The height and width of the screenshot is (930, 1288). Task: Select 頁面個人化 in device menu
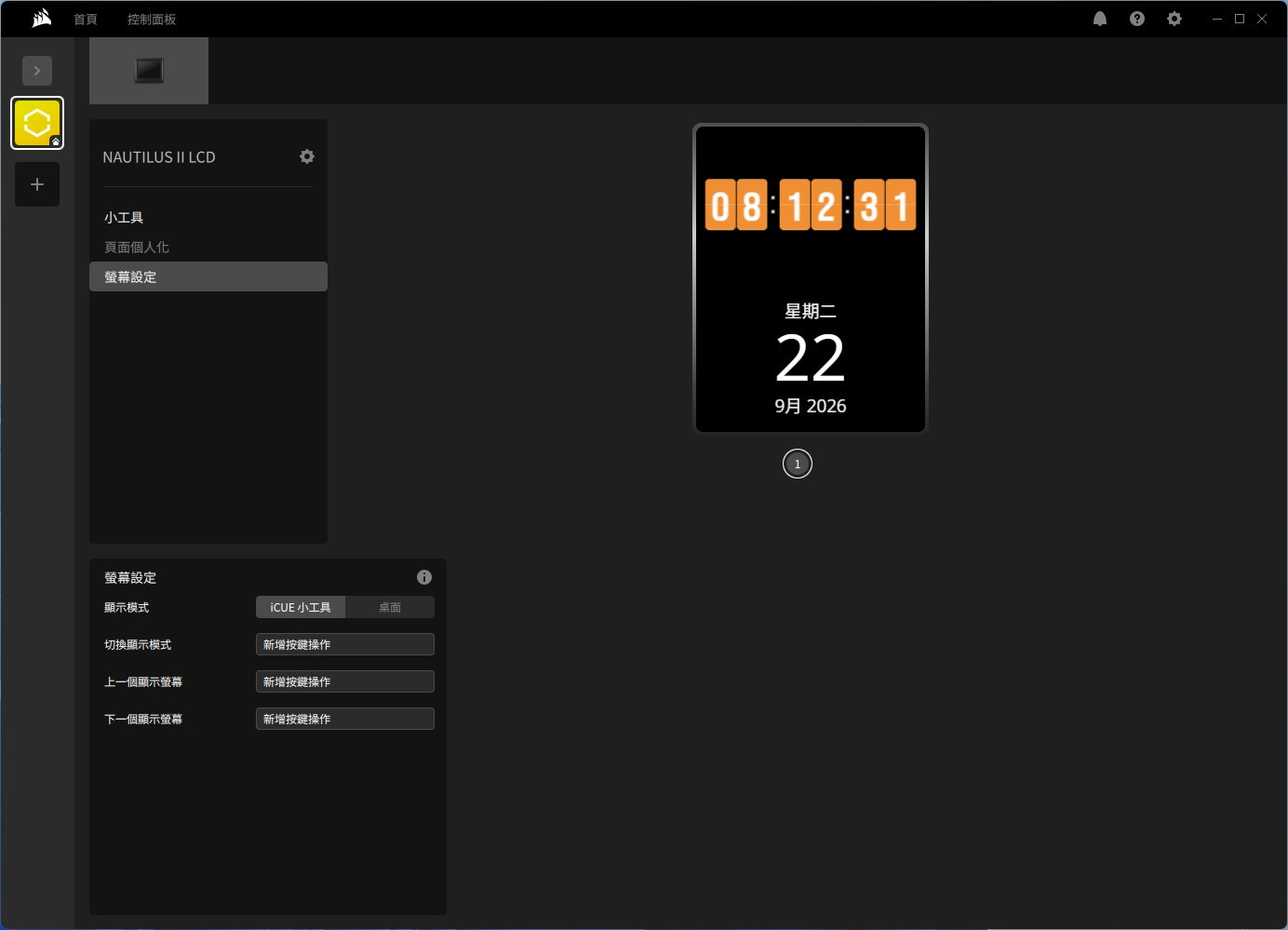208,247
